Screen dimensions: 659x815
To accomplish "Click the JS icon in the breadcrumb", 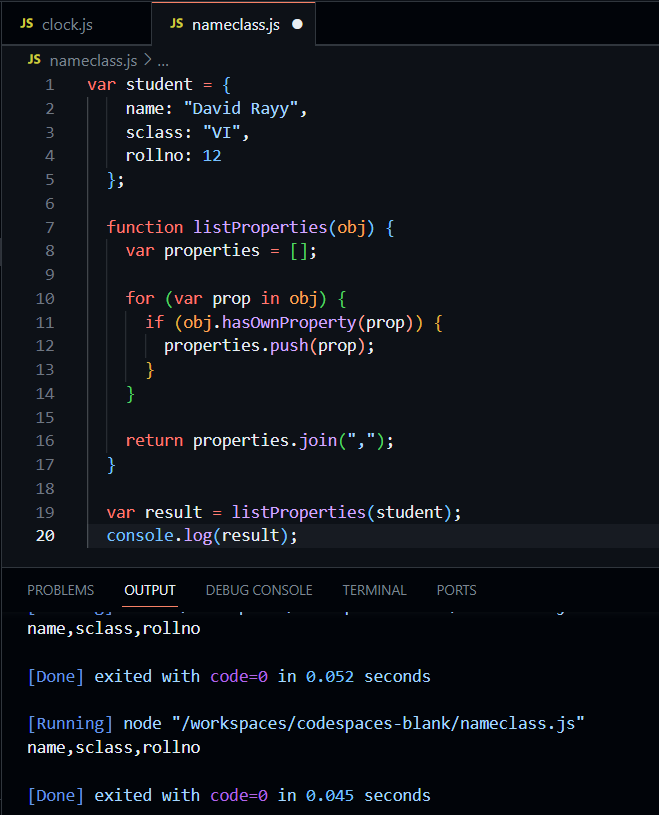I will 34,60.
